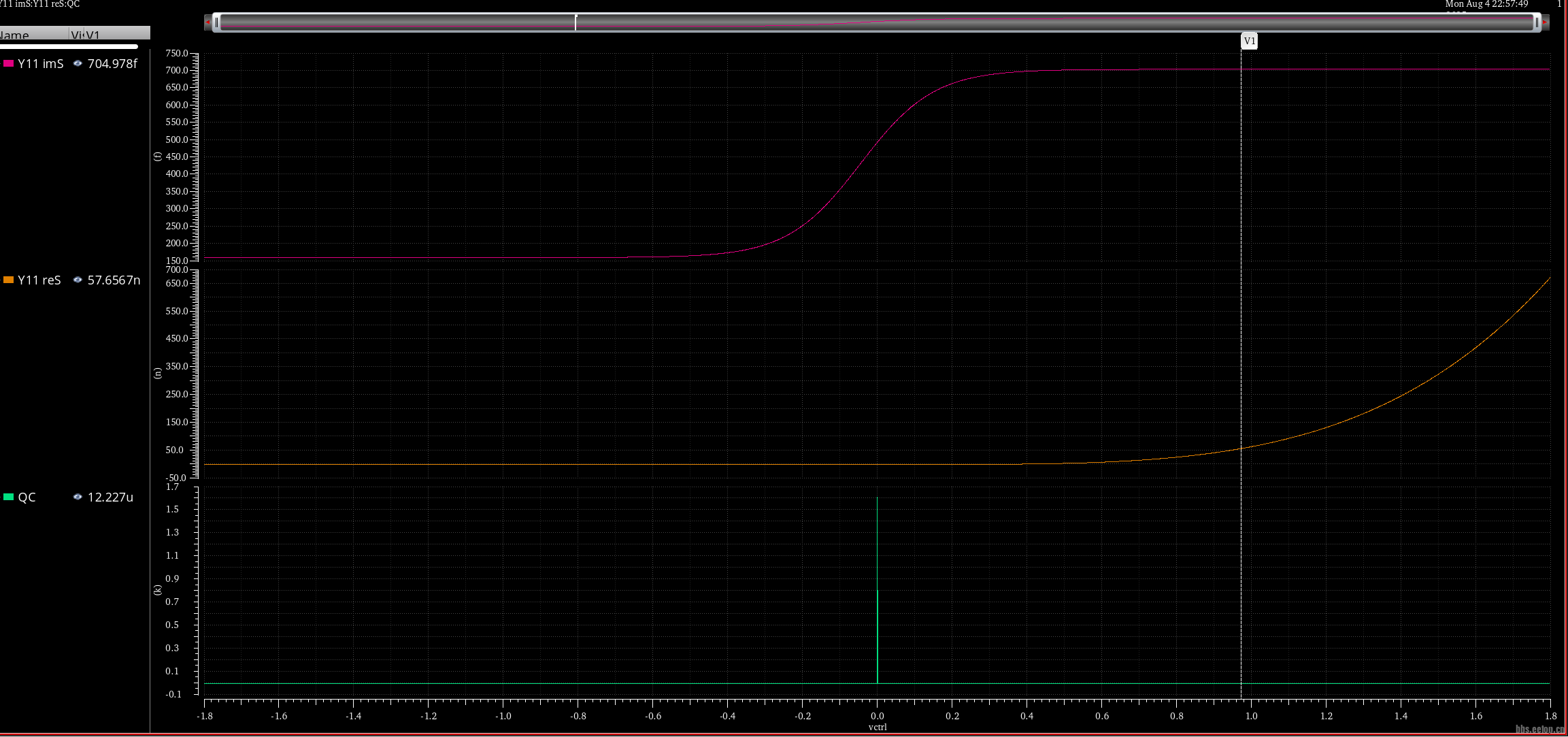Click the QC spike at vctrl 0.0
Screen dimensions: 1568x737
878,589
